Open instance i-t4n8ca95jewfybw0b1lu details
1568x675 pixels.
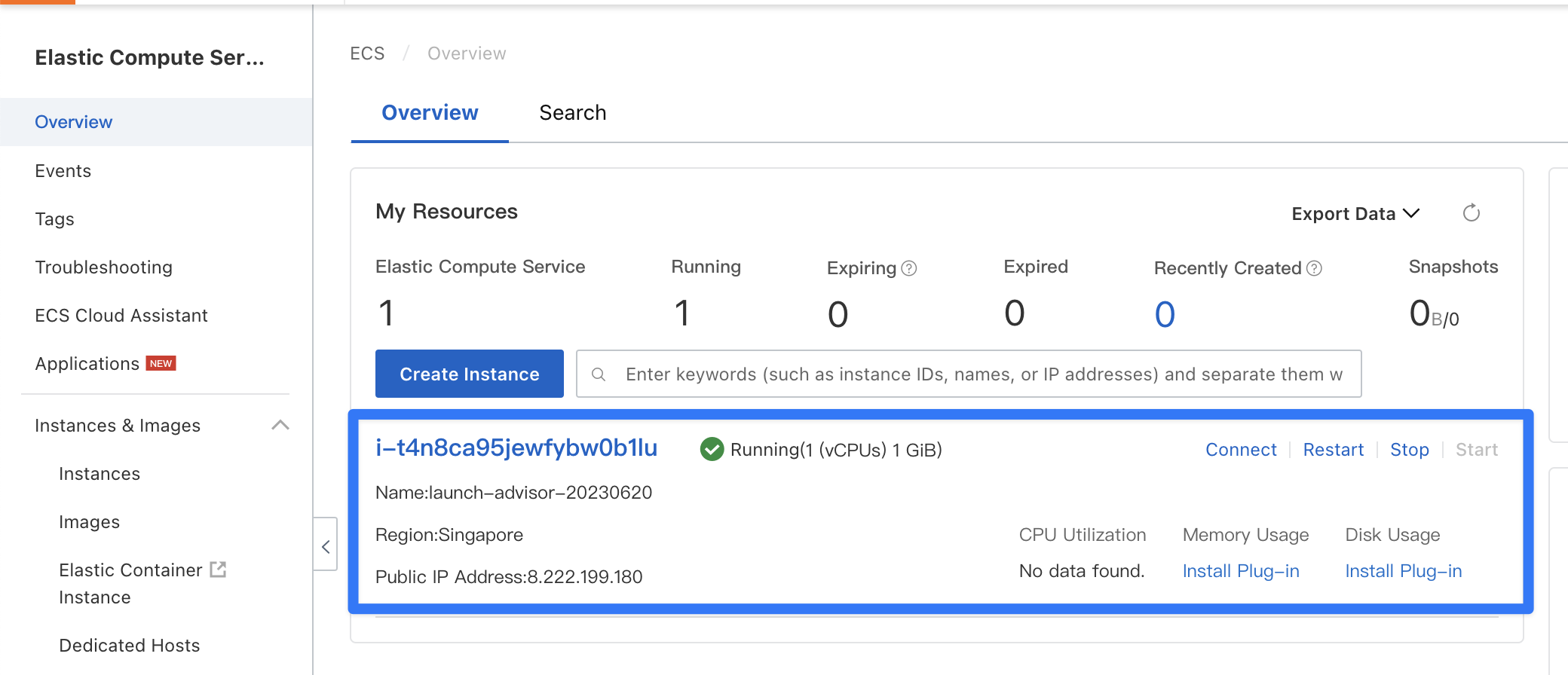click(516, 448)
